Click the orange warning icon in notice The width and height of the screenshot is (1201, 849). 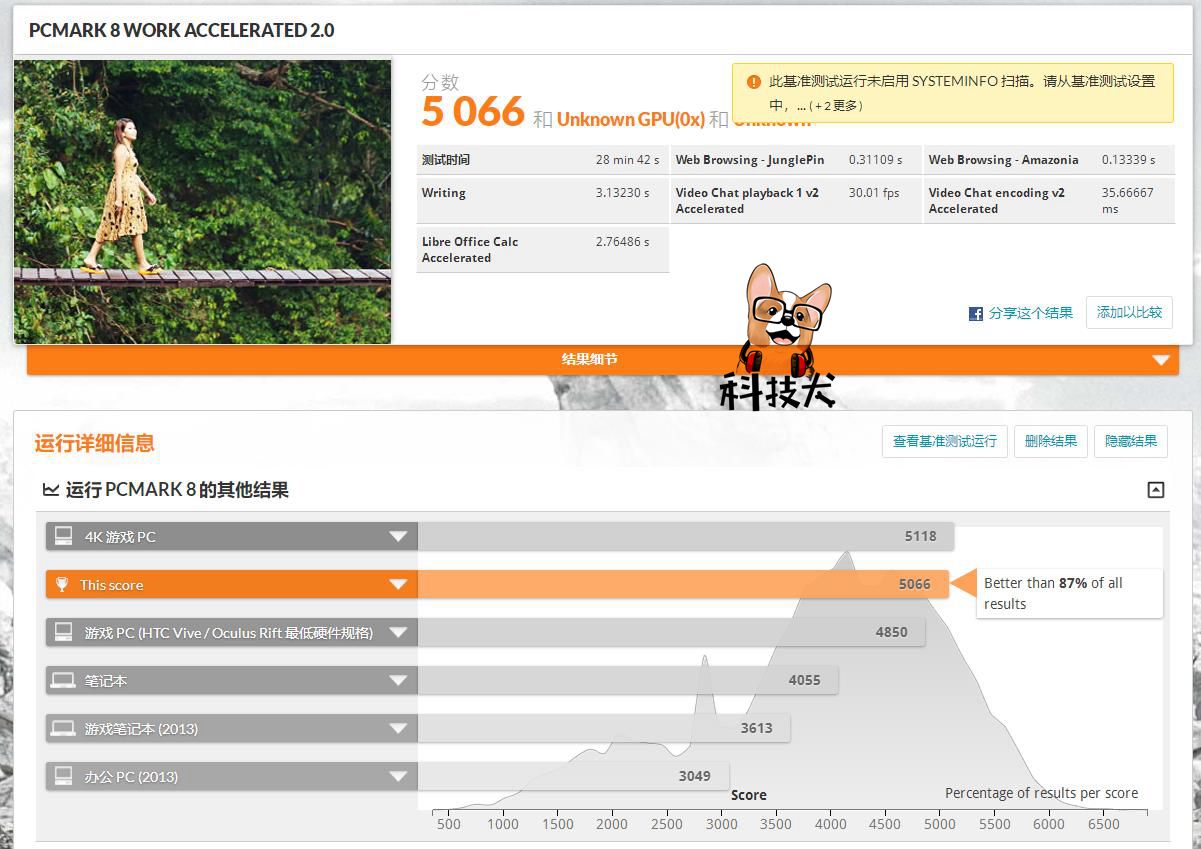pos(753,82)
